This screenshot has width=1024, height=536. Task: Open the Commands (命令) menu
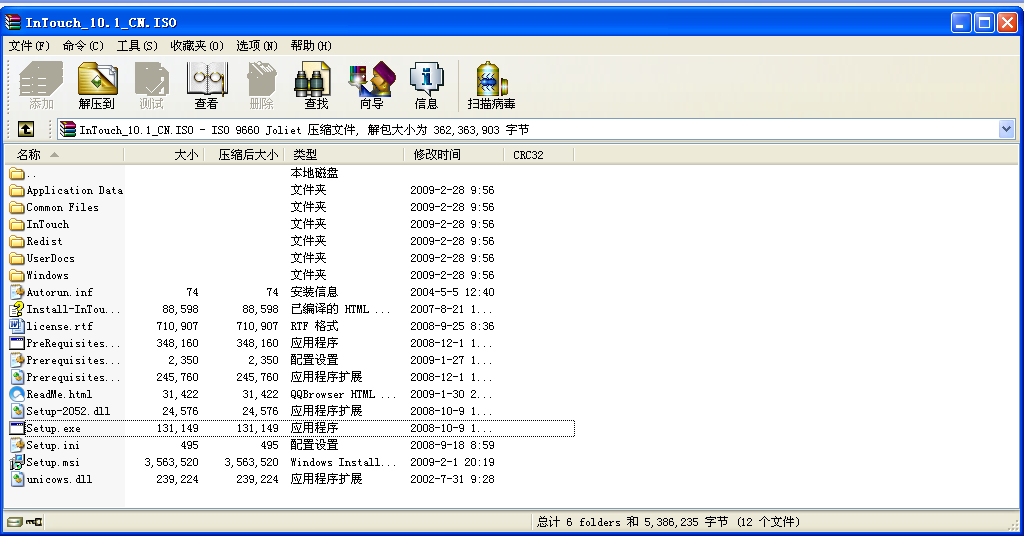tap(82, 45)
